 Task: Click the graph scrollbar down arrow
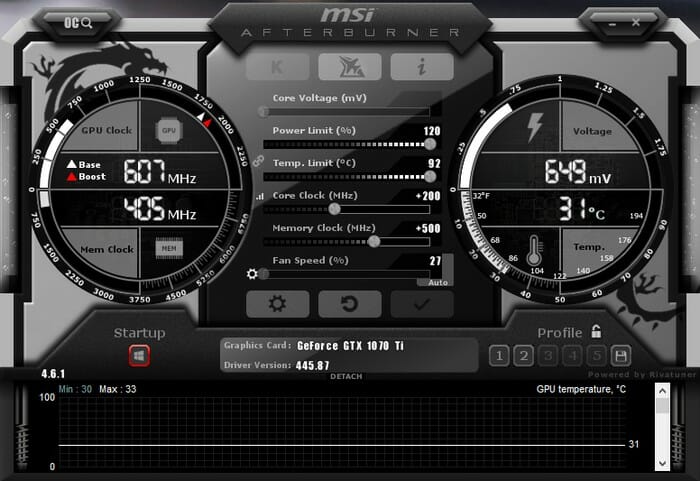(x=662, y=464)
